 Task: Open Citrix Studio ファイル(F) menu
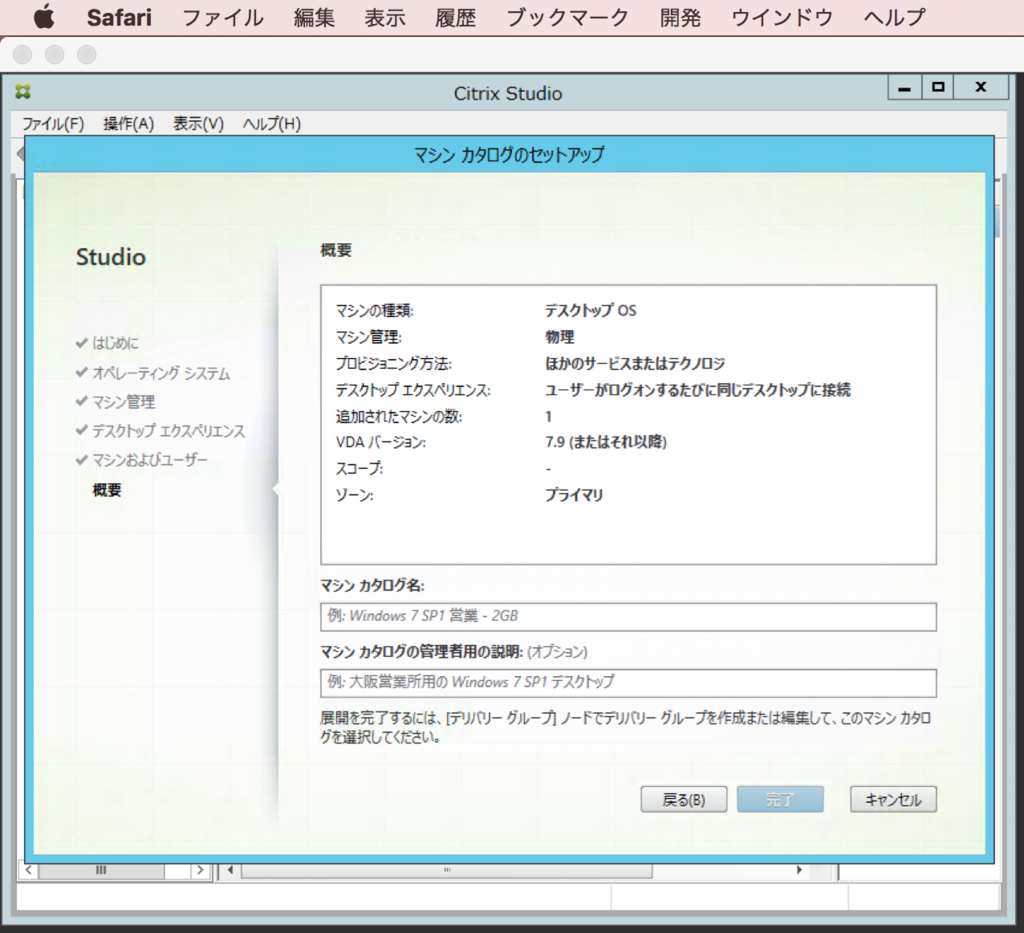pos(53,123)
